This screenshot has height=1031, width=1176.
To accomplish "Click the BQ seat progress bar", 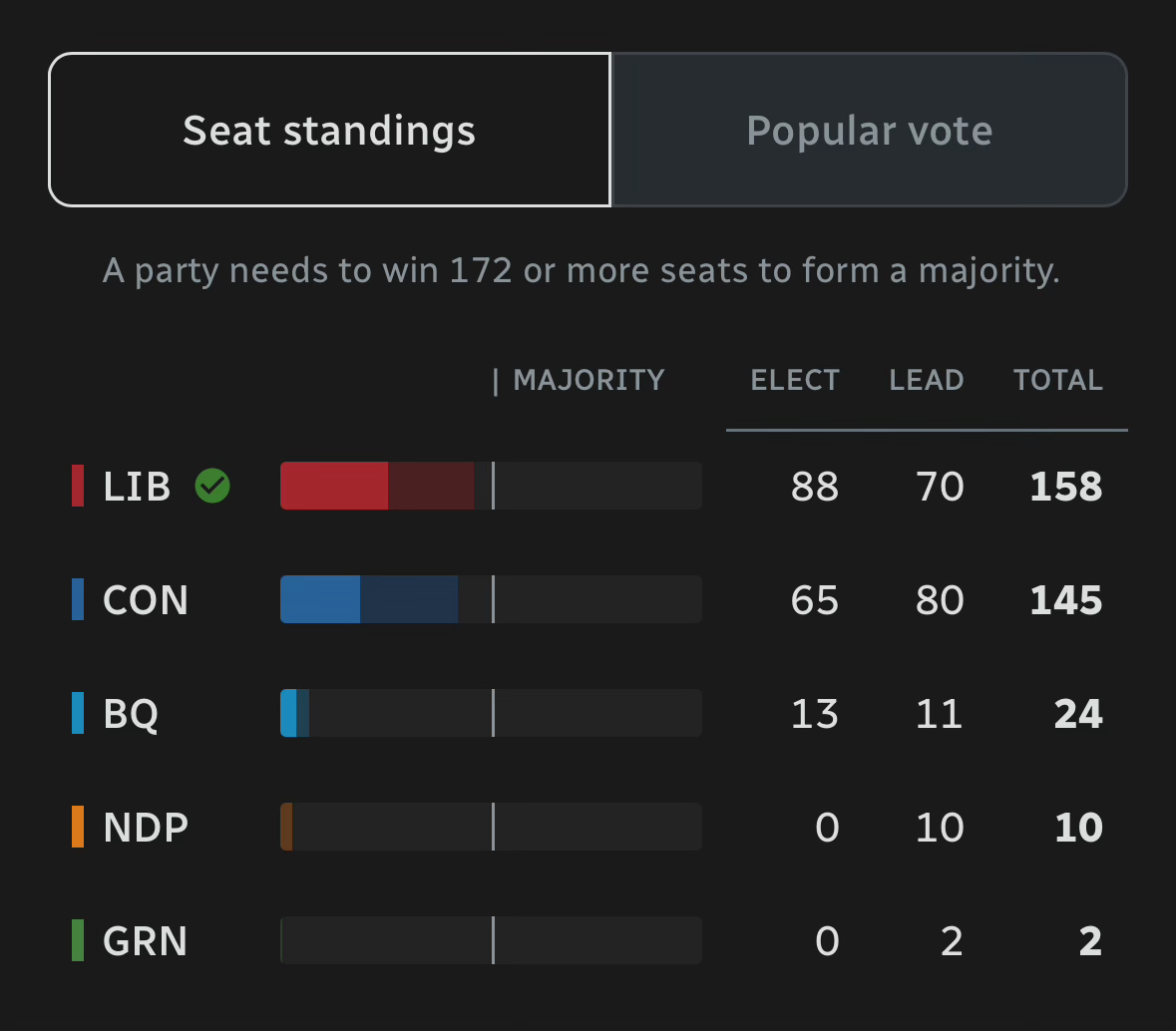I will [x=491, y=714].
